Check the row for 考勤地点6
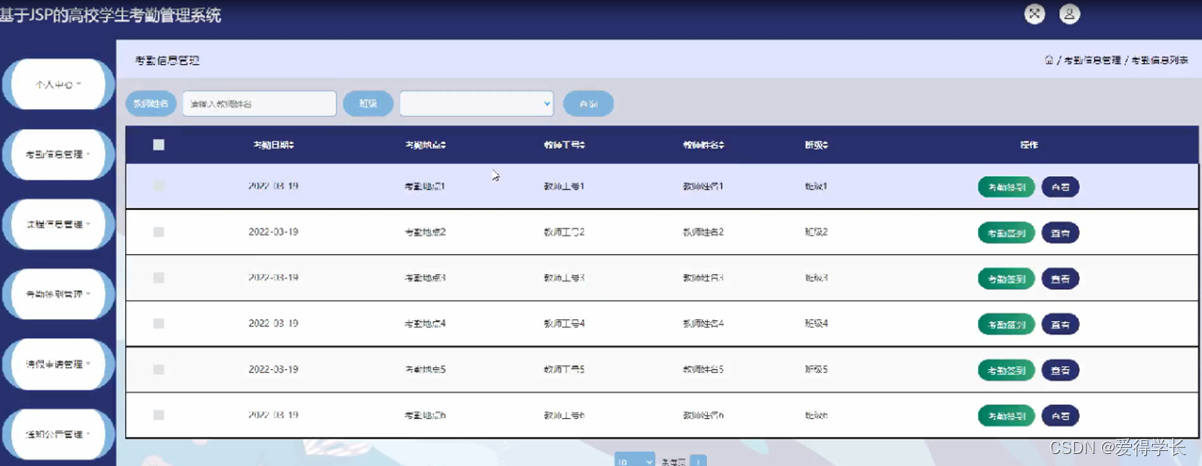The width and height of the screenshot is (1202, 466). [158, 415]
